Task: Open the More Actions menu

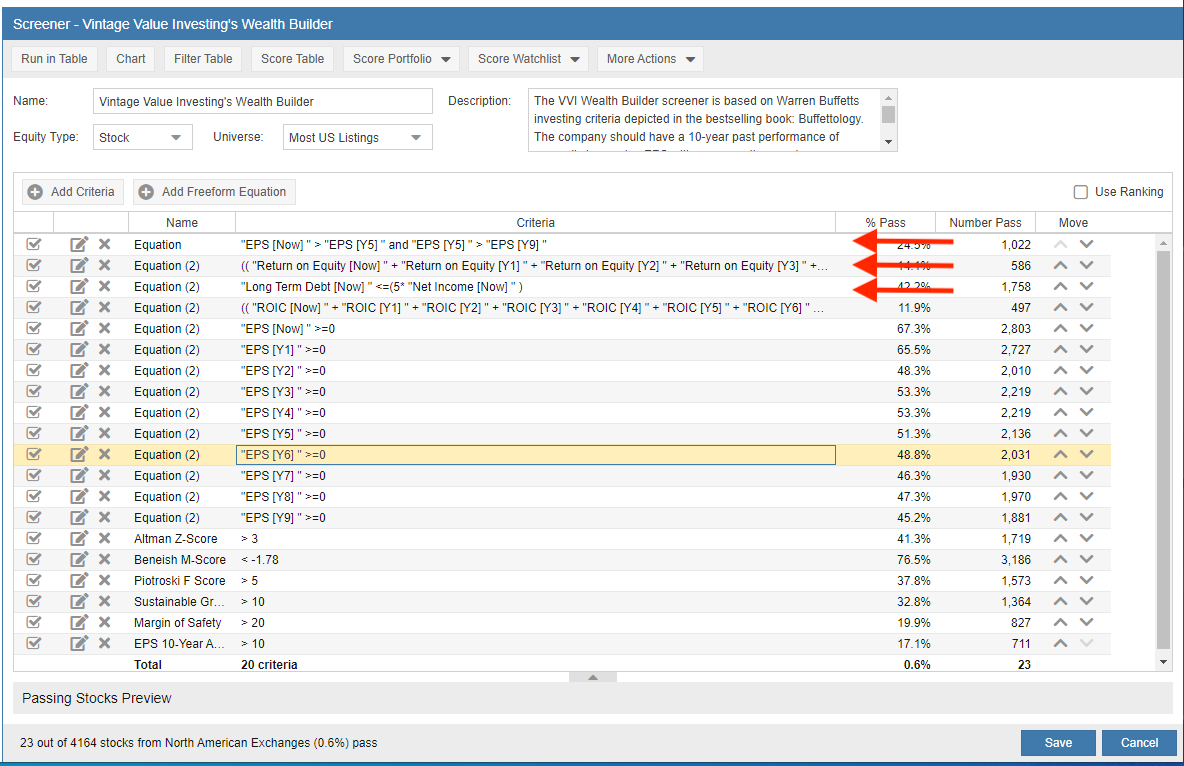Action: coord(650,59)
